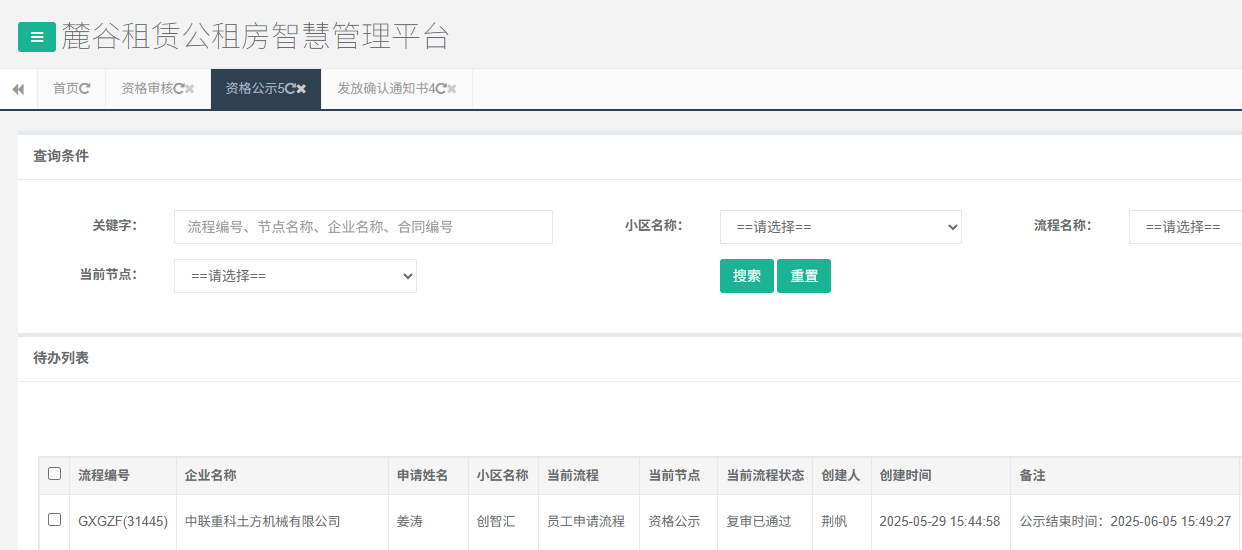
Task: Open the 当前节点 dropdown
Action: [x=295, y=276]
